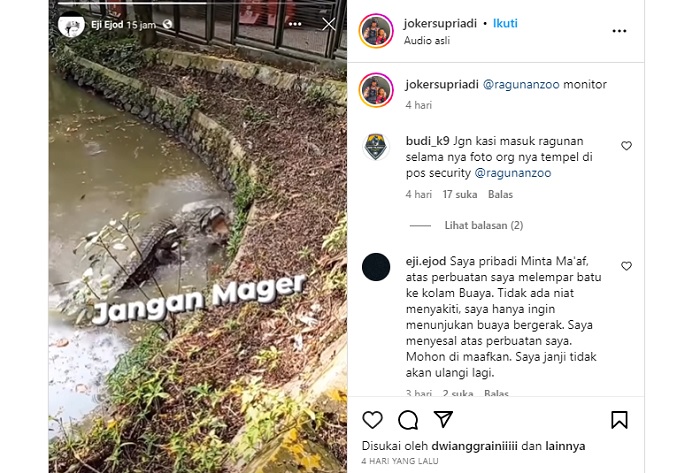Open comment bubble icon below post

pos(408,420)
